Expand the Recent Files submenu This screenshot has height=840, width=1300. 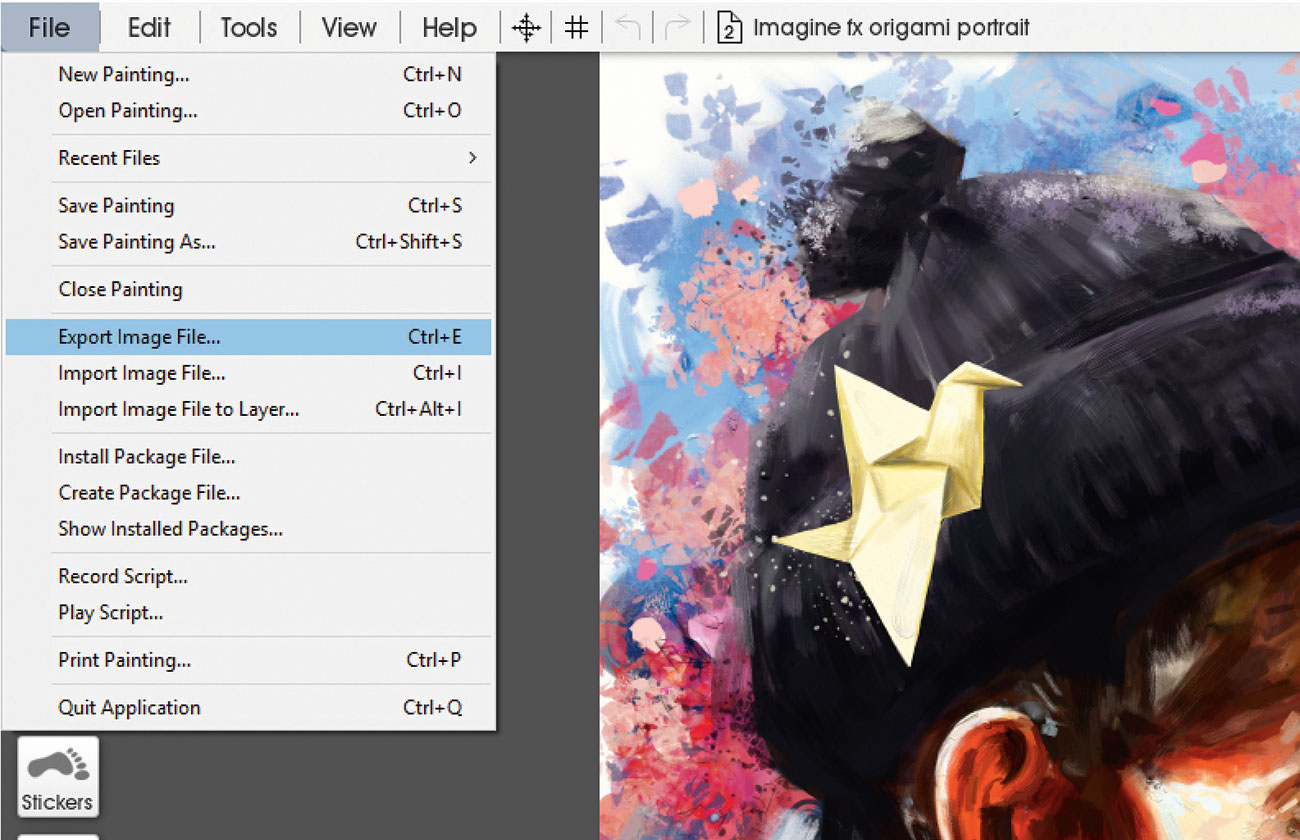click(248, 158)
